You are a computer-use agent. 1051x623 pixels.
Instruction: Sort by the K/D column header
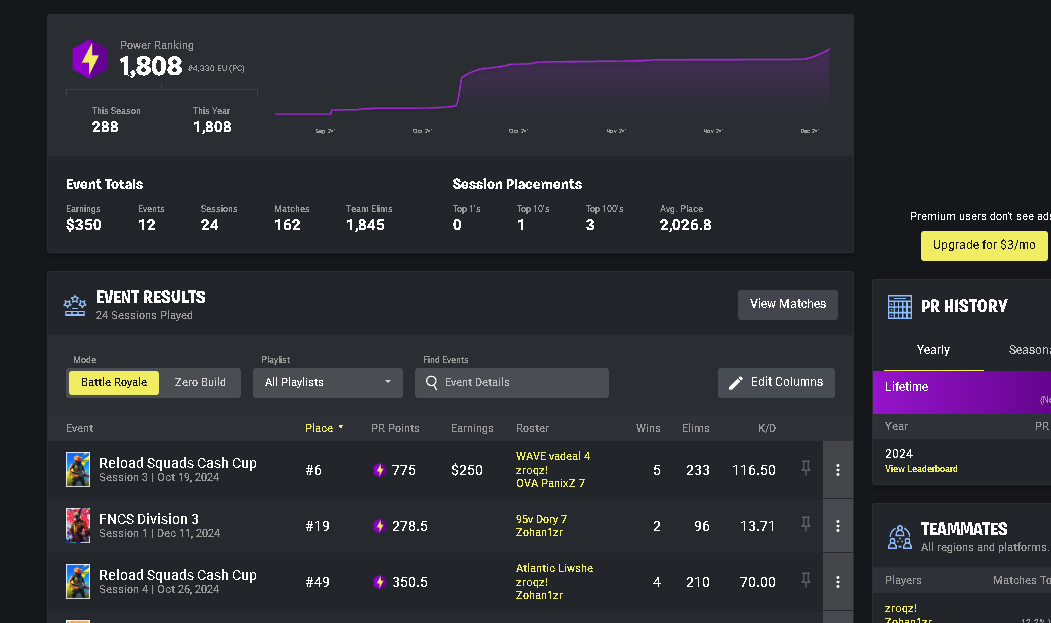coord(767,428)
